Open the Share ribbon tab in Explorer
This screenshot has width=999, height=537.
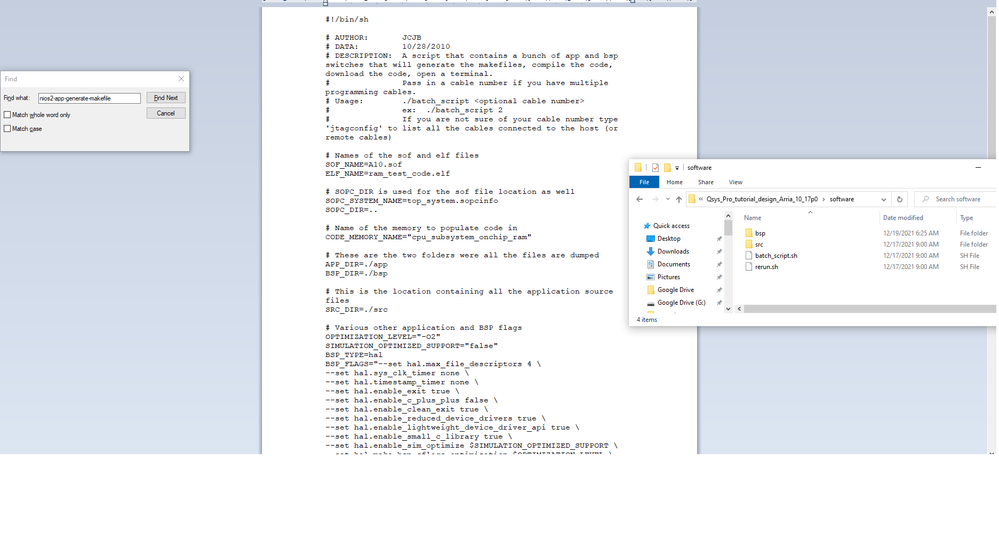point(705,182)
